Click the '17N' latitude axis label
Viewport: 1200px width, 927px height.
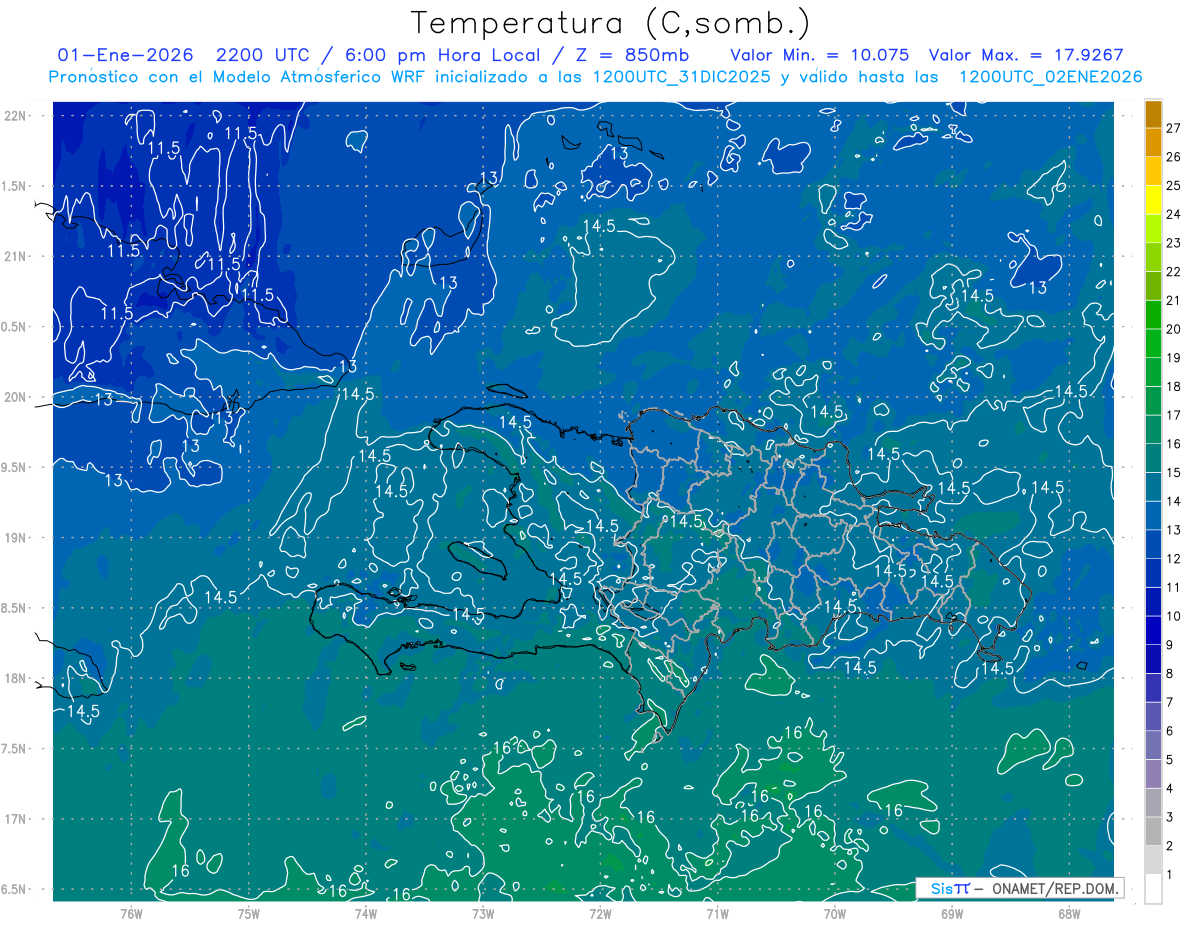(x=17, y=819)
